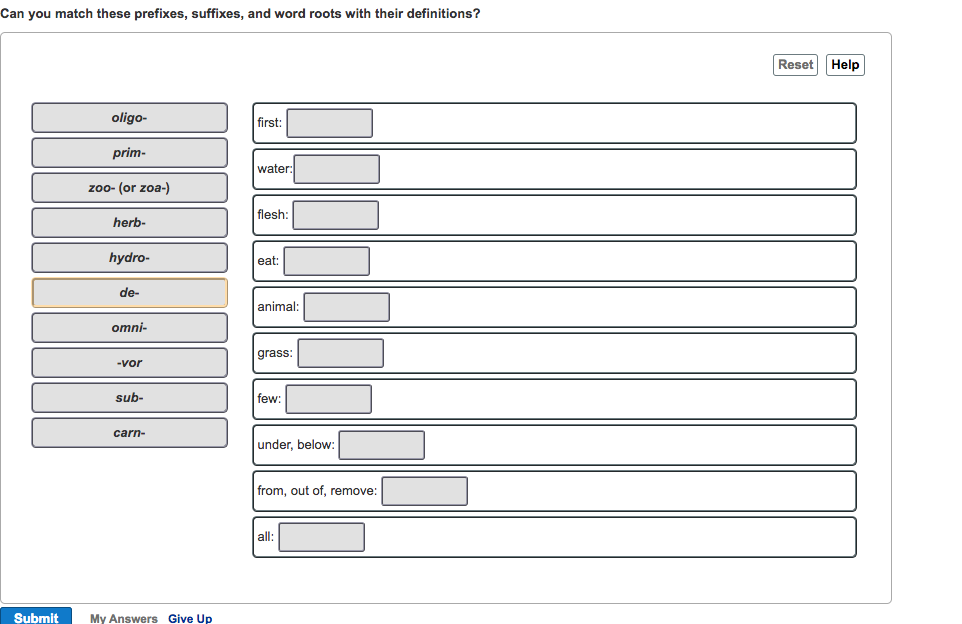Image resolution: width=962 pixels, height=624 pixels.
Task: Select the zoo- (or zoa-) tile
Action: (129, 187)
